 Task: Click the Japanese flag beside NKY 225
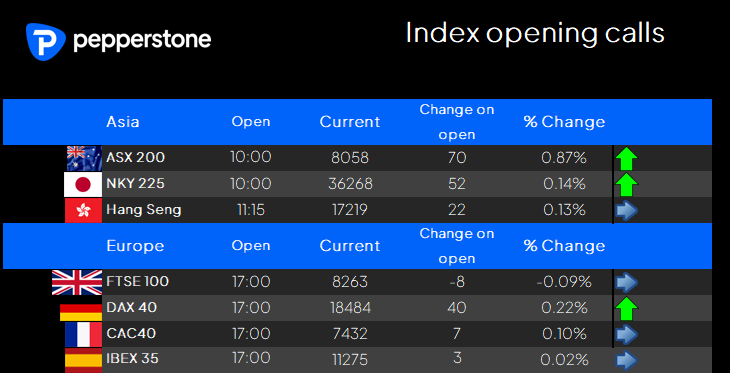(83, 184)
